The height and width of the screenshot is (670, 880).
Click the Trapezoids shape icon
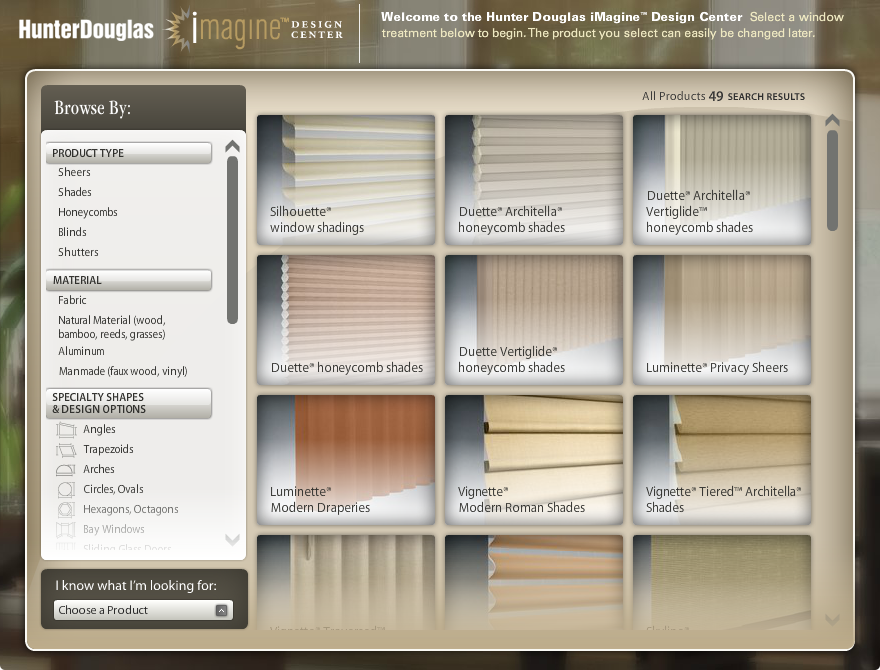(x=66, y=449)
